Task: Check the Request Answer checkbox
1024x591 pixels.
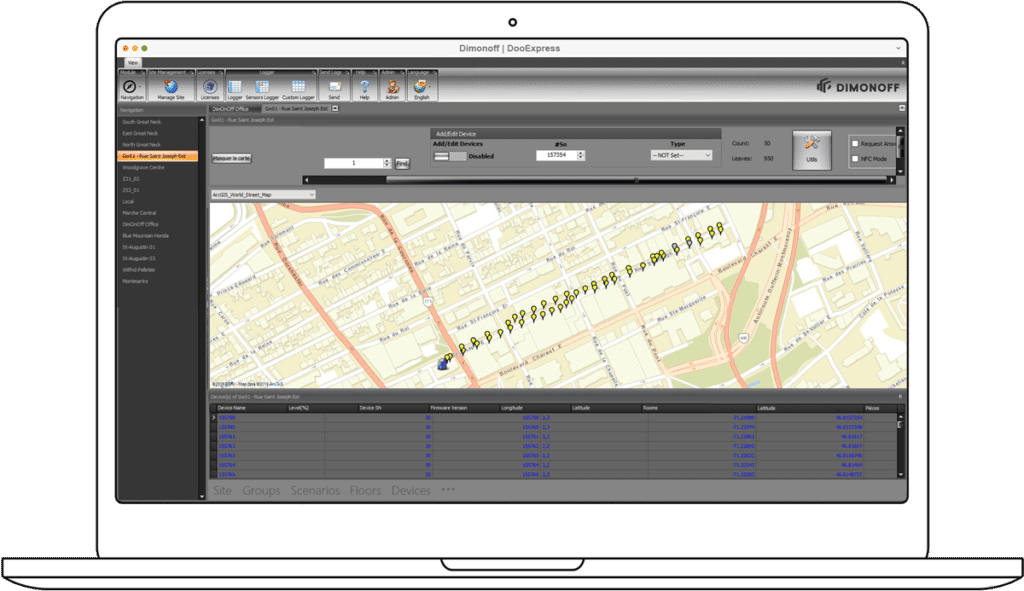Action: tap(853, 144)
